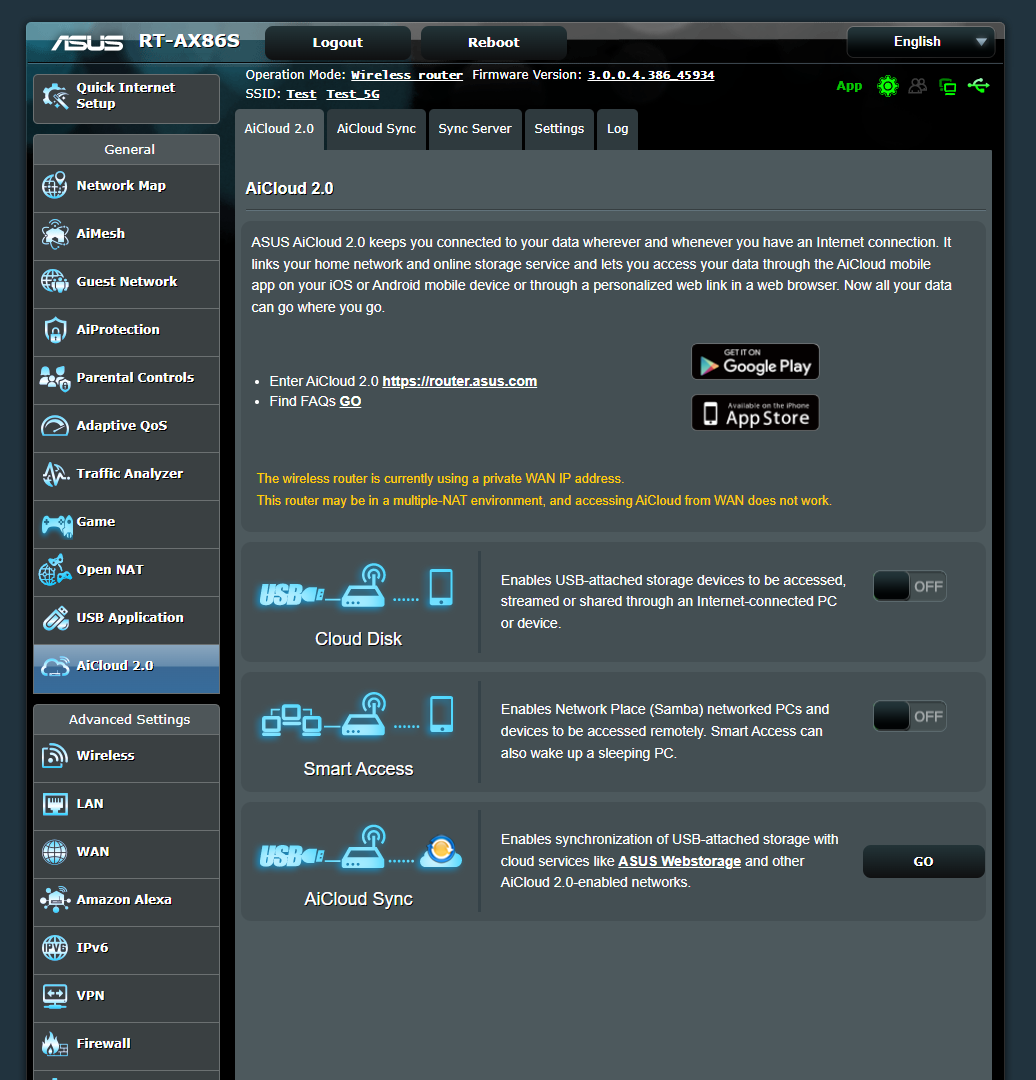The image size is (1036, 1080).
Task: Open Network Map menu item
Action: (127, 186)
